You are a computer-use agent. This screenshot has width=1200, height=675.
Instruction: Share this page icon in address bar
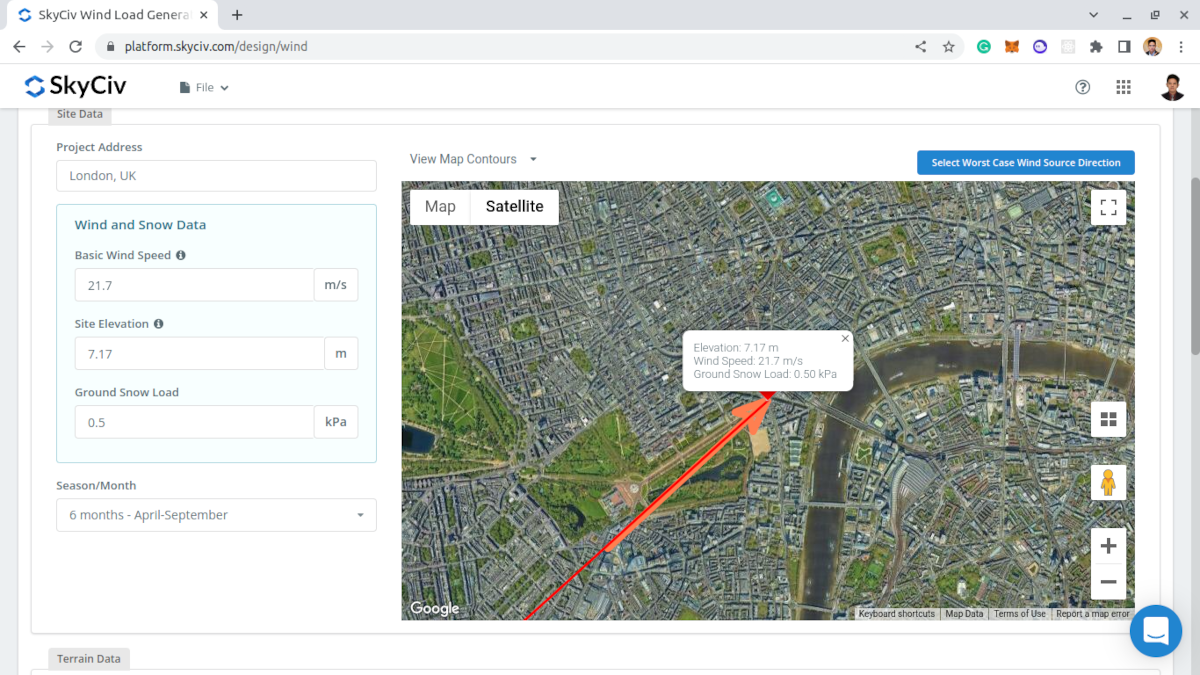[921, 46]
